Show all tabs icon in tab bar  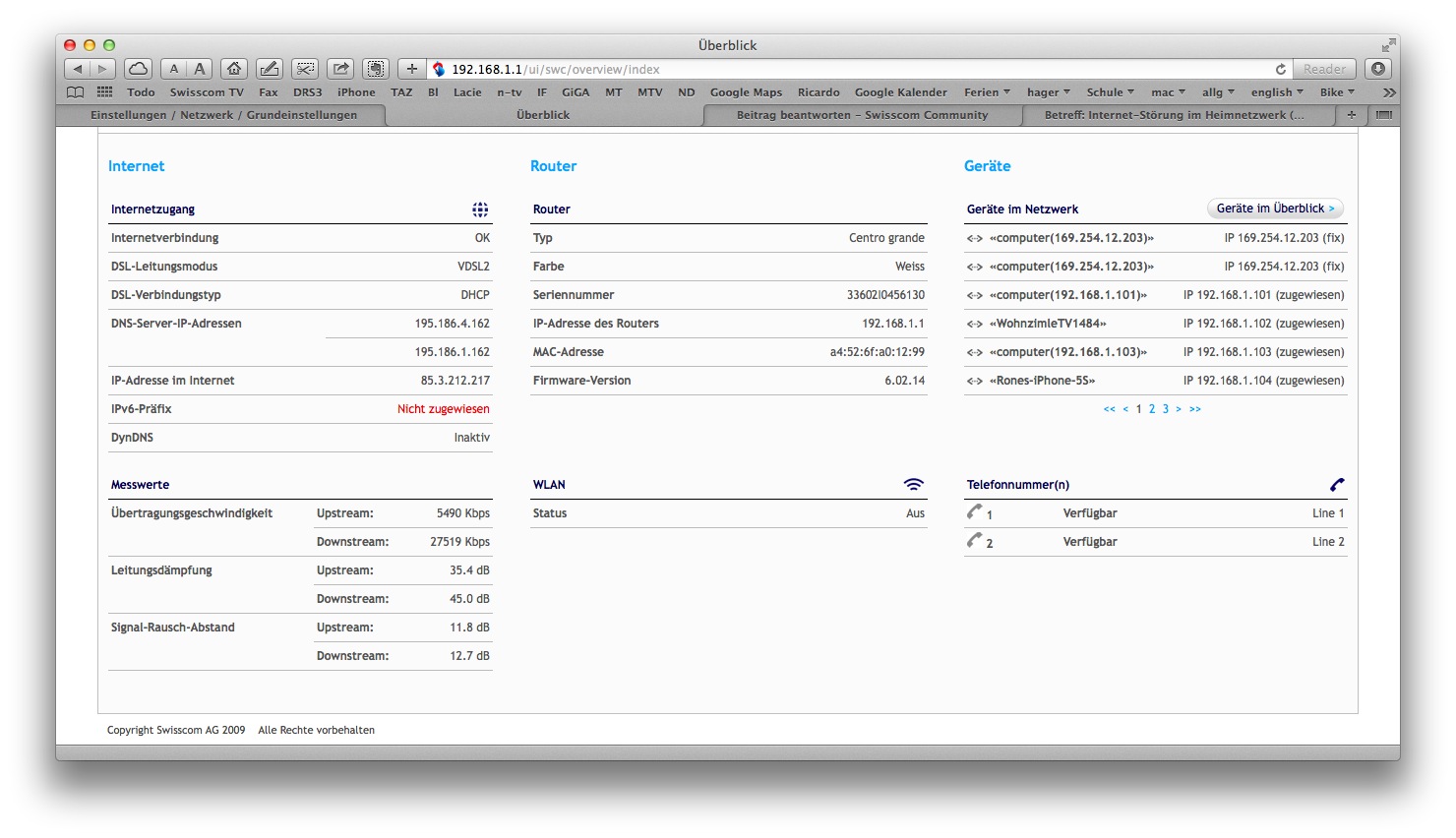(x=1383, y=115)
